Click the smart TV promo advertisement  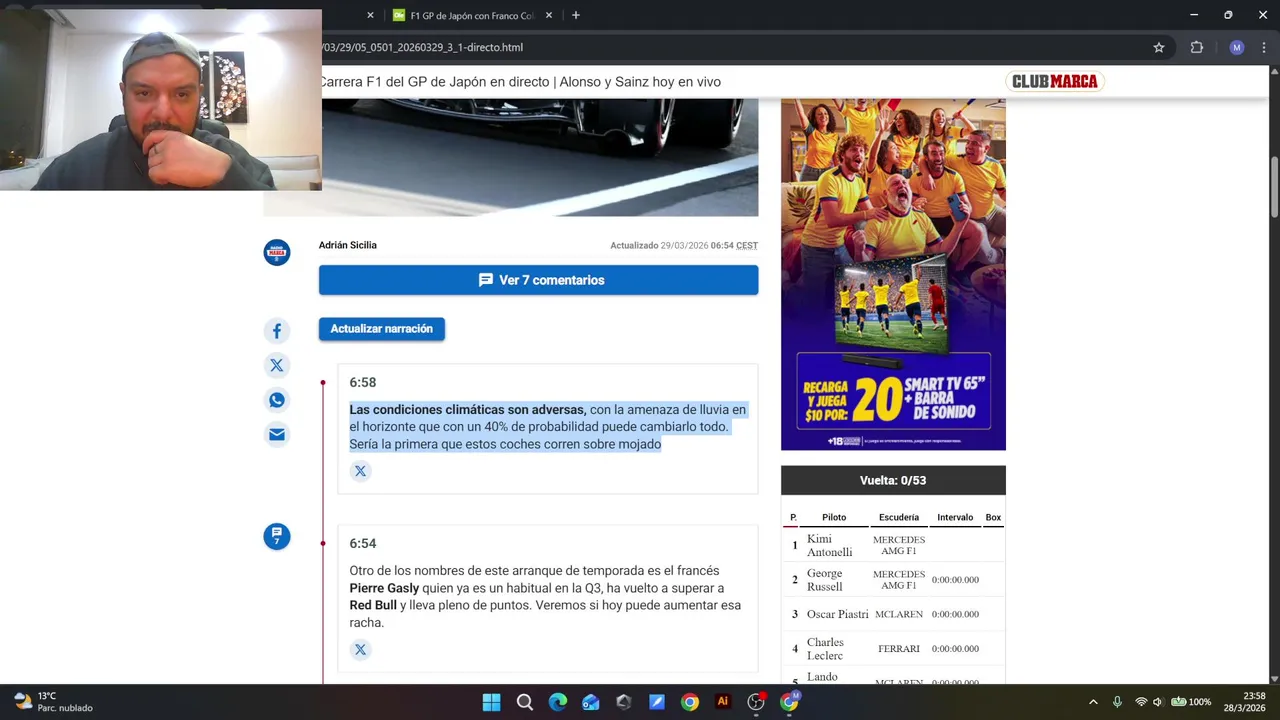[x=893, y=274]
